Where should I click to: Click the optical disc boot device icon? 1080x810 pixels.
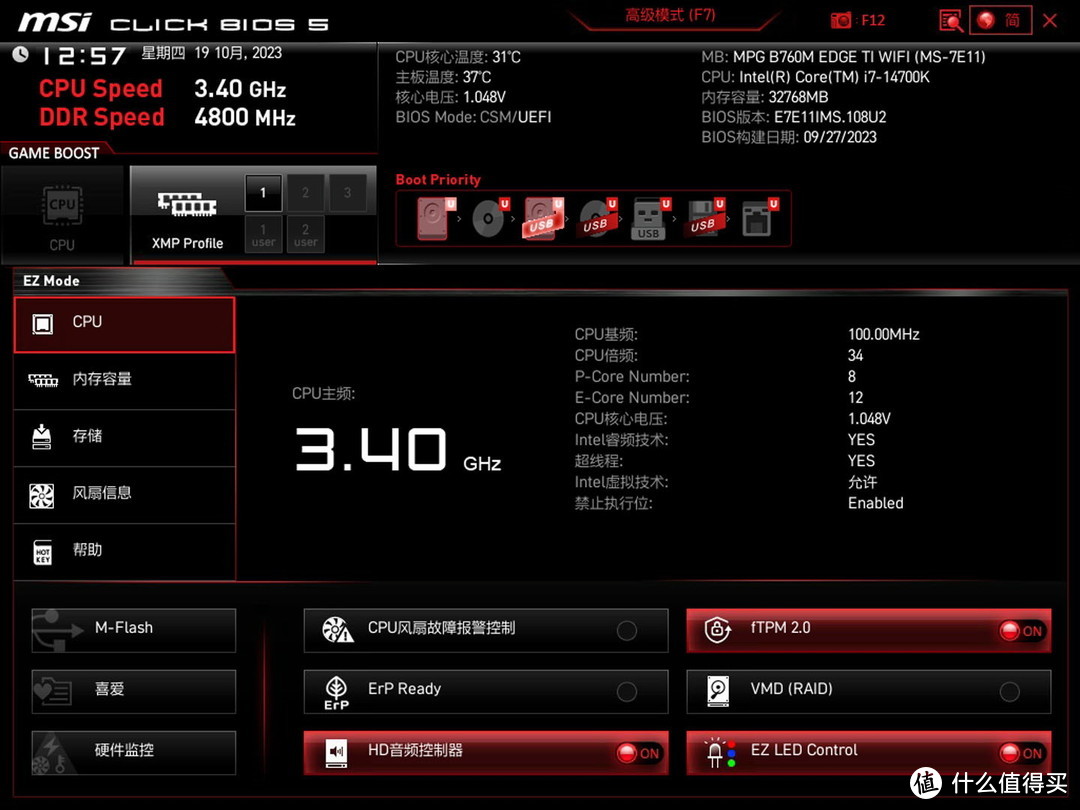[x=489, y=218]
